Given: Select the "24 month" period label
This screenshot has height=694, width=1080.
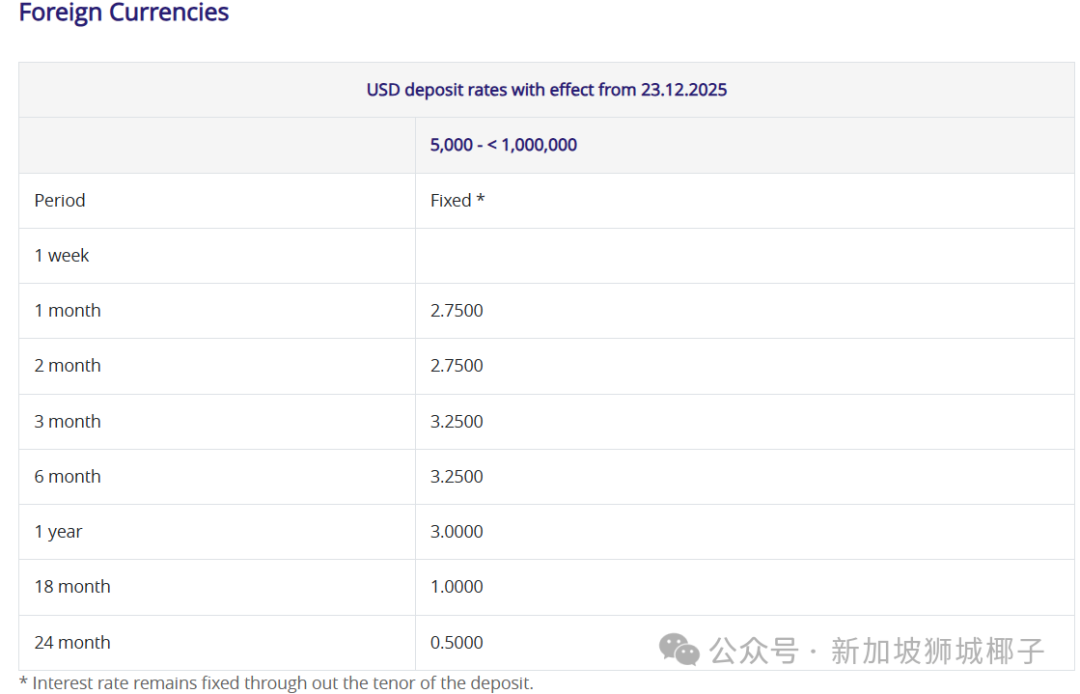Looking at the screenshot, I should (72, 643).
